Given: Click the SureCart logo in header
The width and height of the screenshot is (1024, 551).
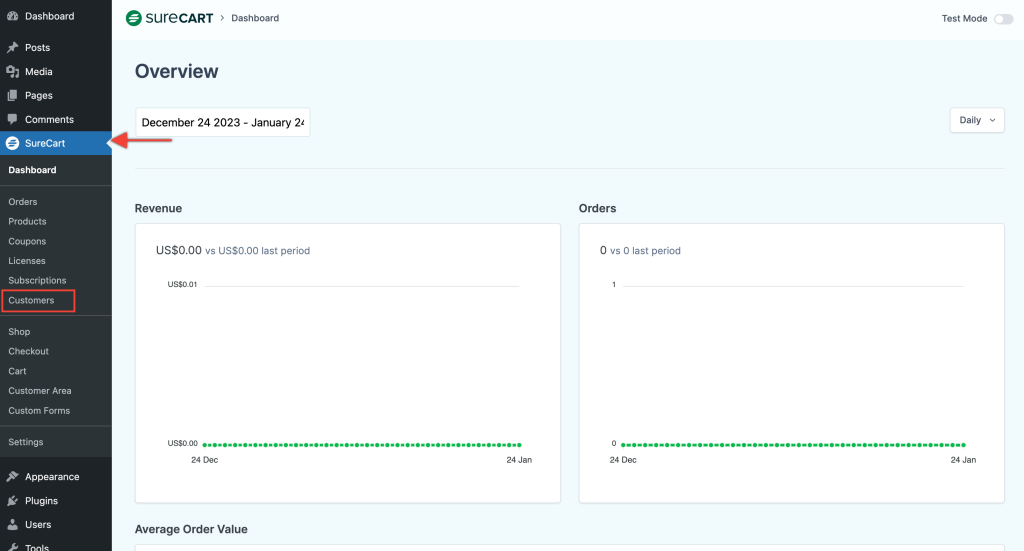Looking at the screenshot, I should (x=169, y=18).
